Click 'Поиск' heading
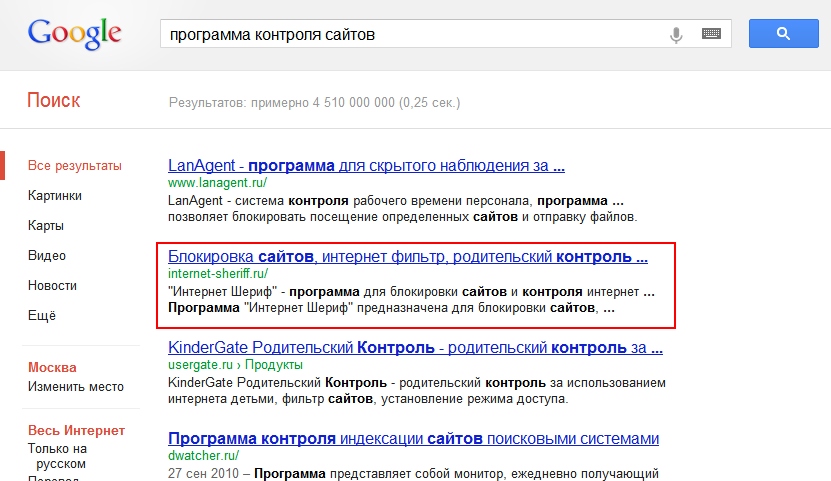Screen dimensions: 831x481 click(x=54, y=100)
